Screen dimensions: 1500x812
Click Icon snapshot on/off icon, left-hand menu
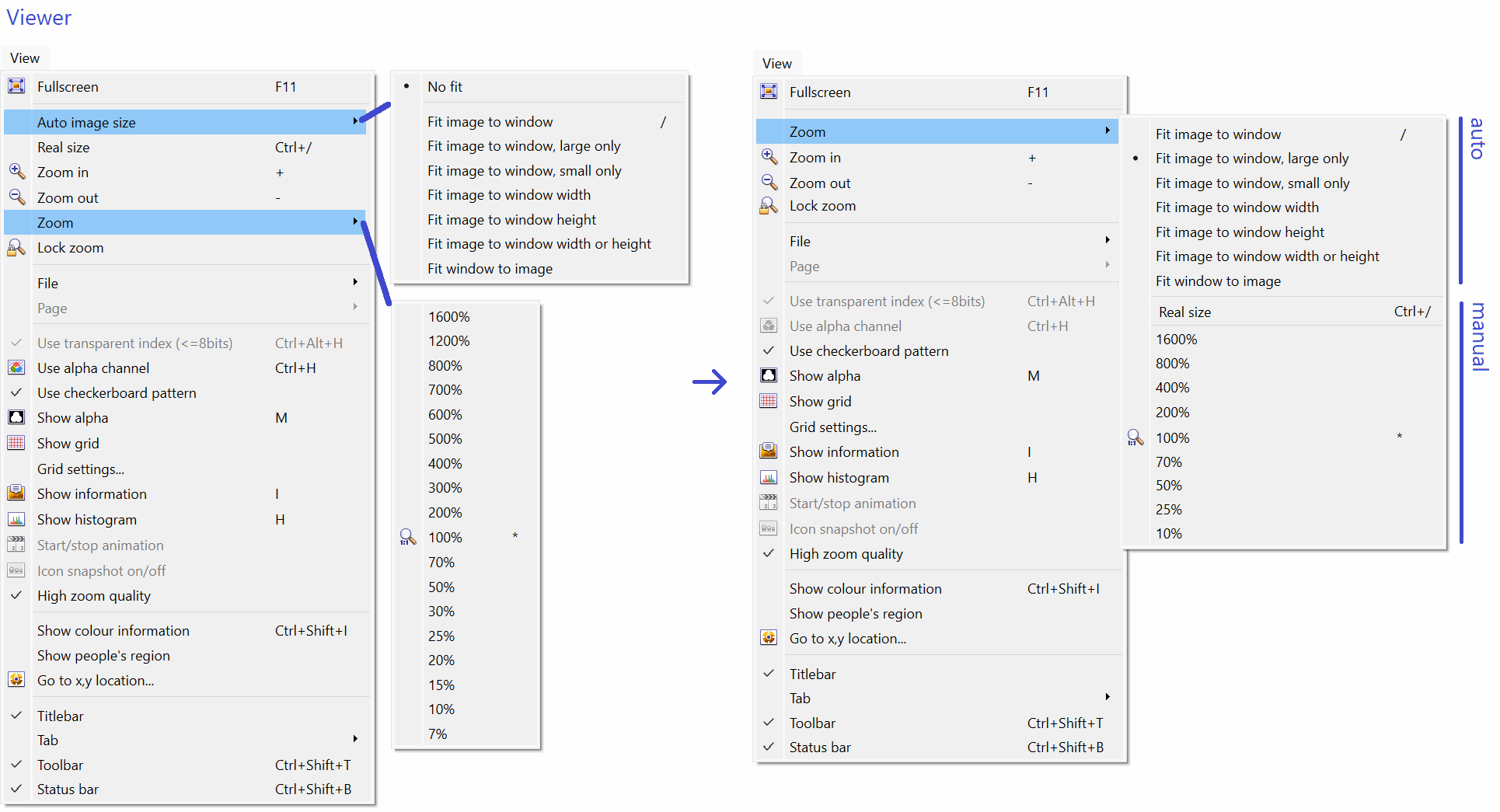click(x=16, y=570)
